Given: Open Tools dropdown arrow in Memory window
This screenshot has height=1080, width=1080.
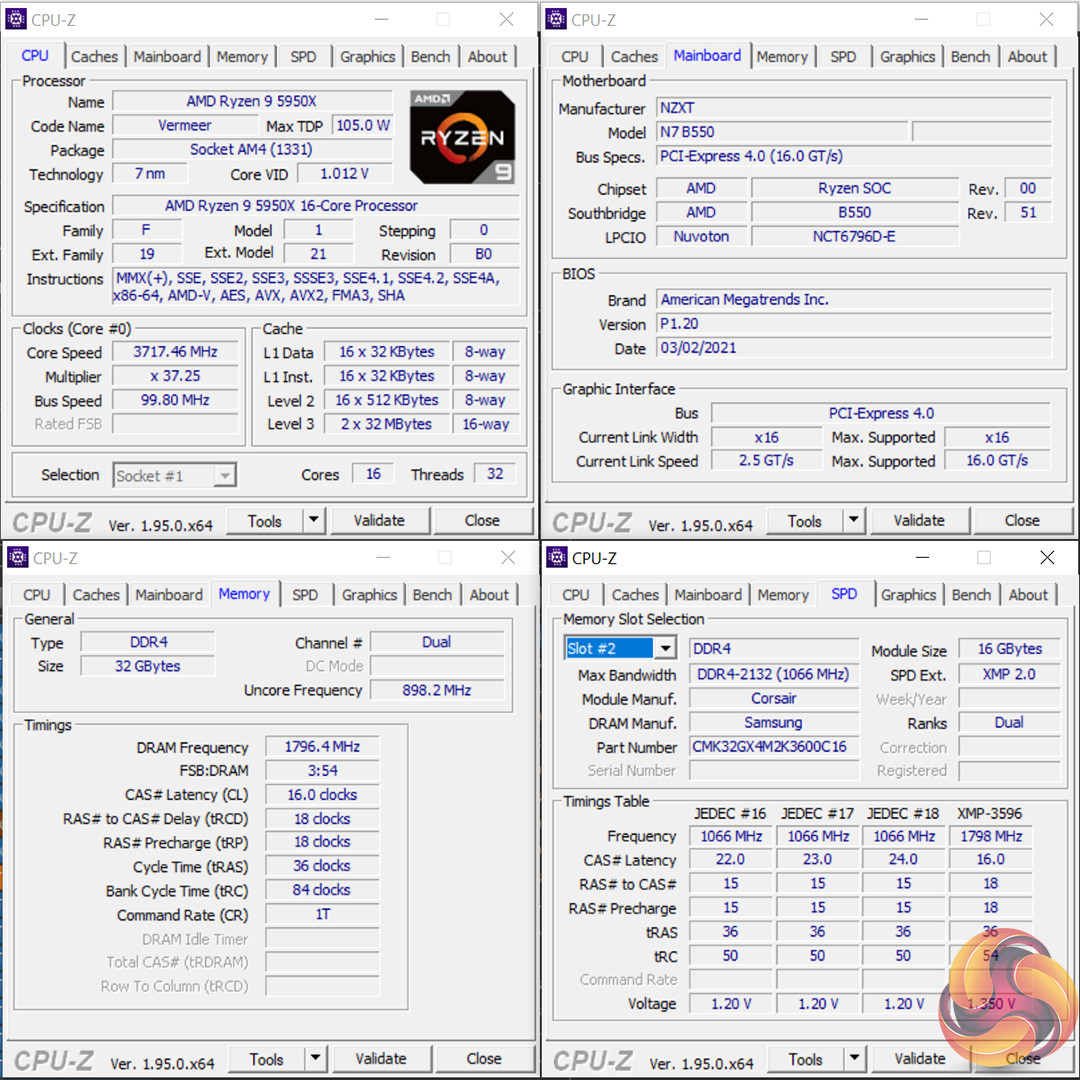Looking at the screenshot, I should (x=315, y=1058).
